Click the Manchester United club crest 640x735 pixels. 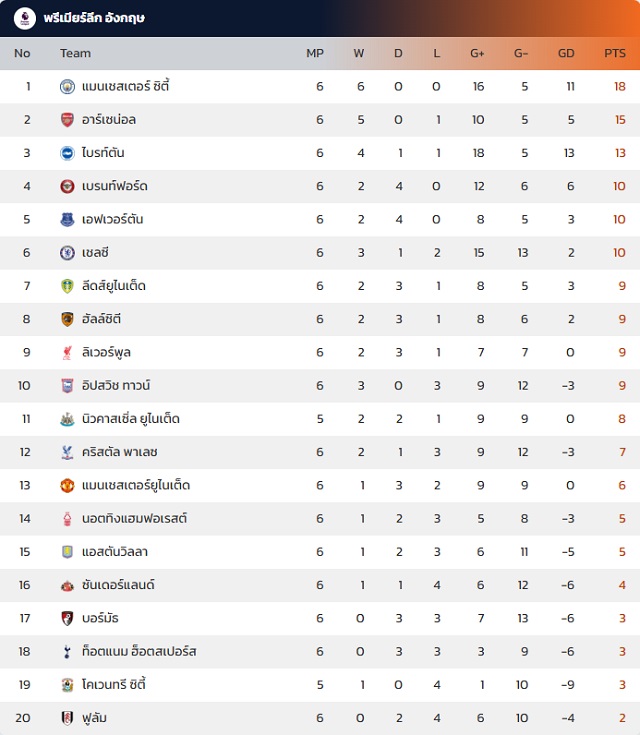(x=68, y=486)
